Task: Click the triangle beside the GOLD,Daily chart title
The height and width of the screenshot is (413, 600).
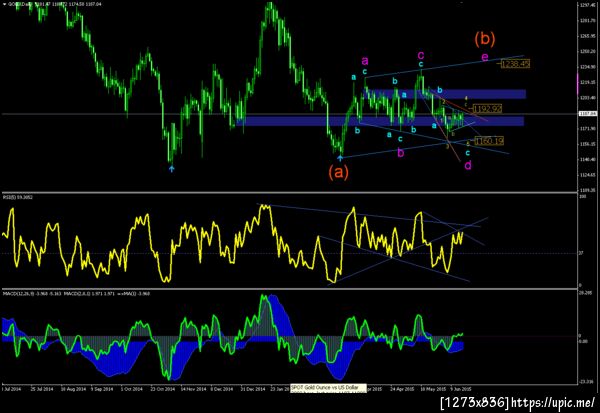Action: click(4, 4)
